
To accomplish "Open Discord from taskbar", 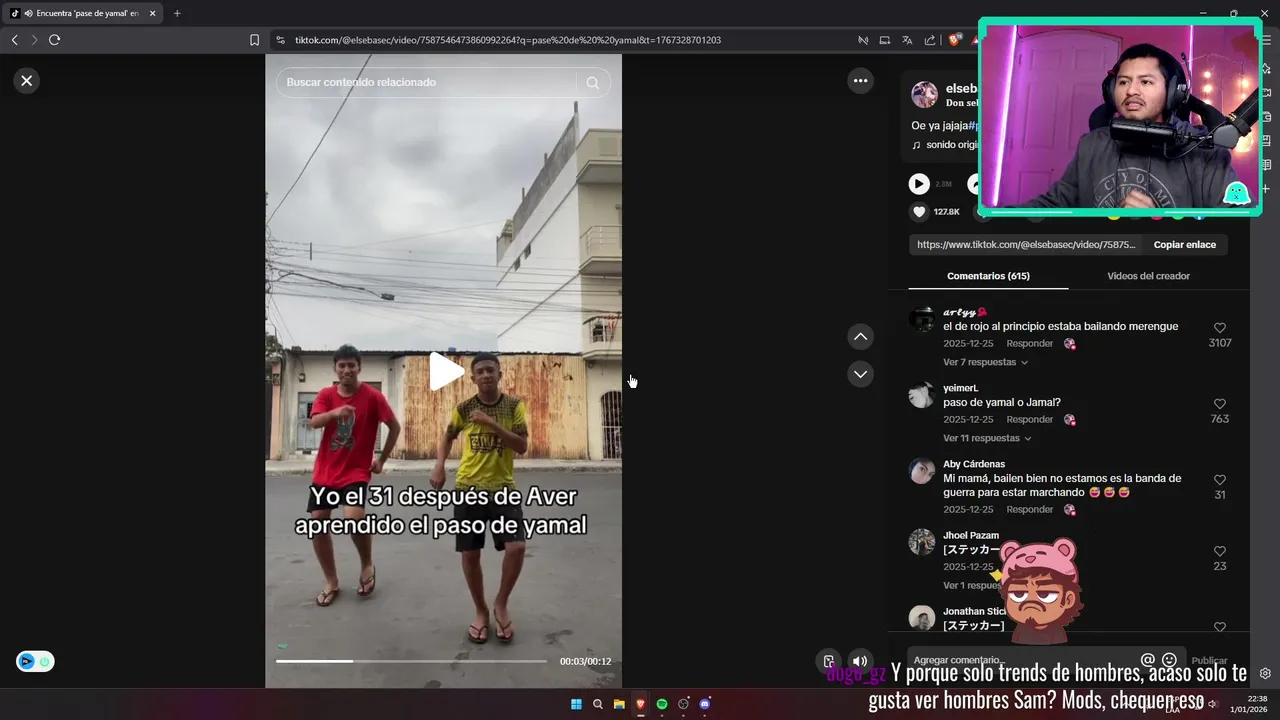I will (705, 704).
